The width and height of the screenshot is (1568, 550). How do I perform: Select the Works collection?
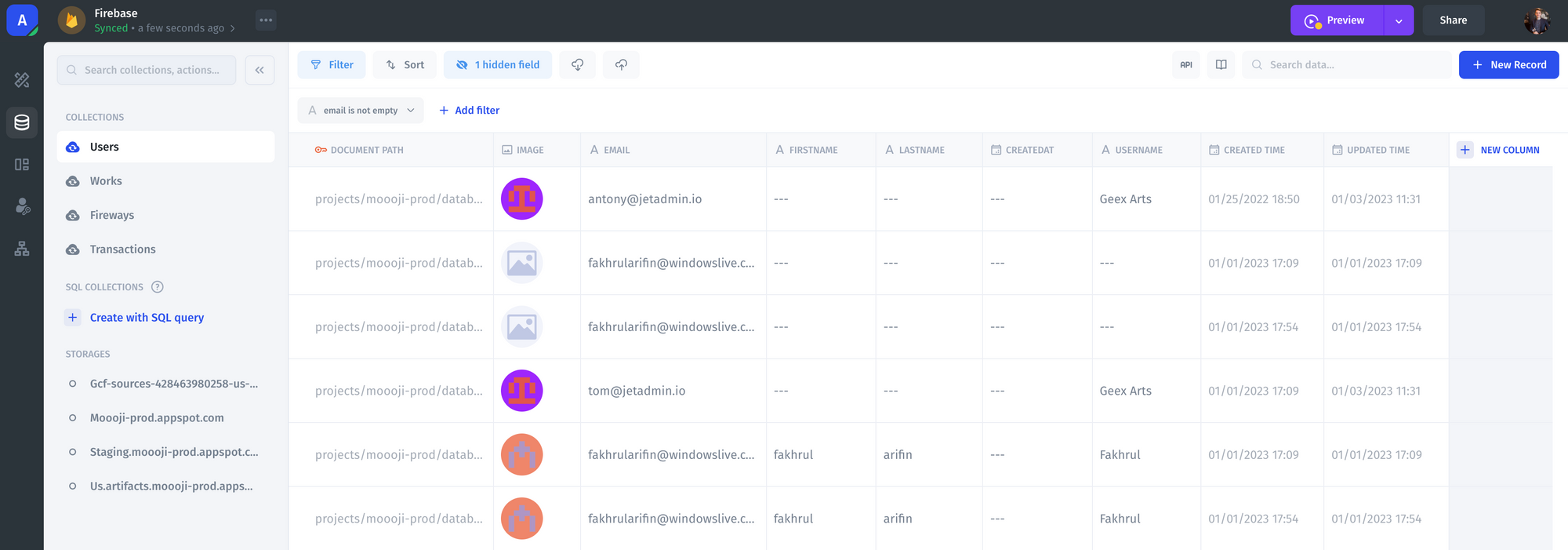coord(165,181)
